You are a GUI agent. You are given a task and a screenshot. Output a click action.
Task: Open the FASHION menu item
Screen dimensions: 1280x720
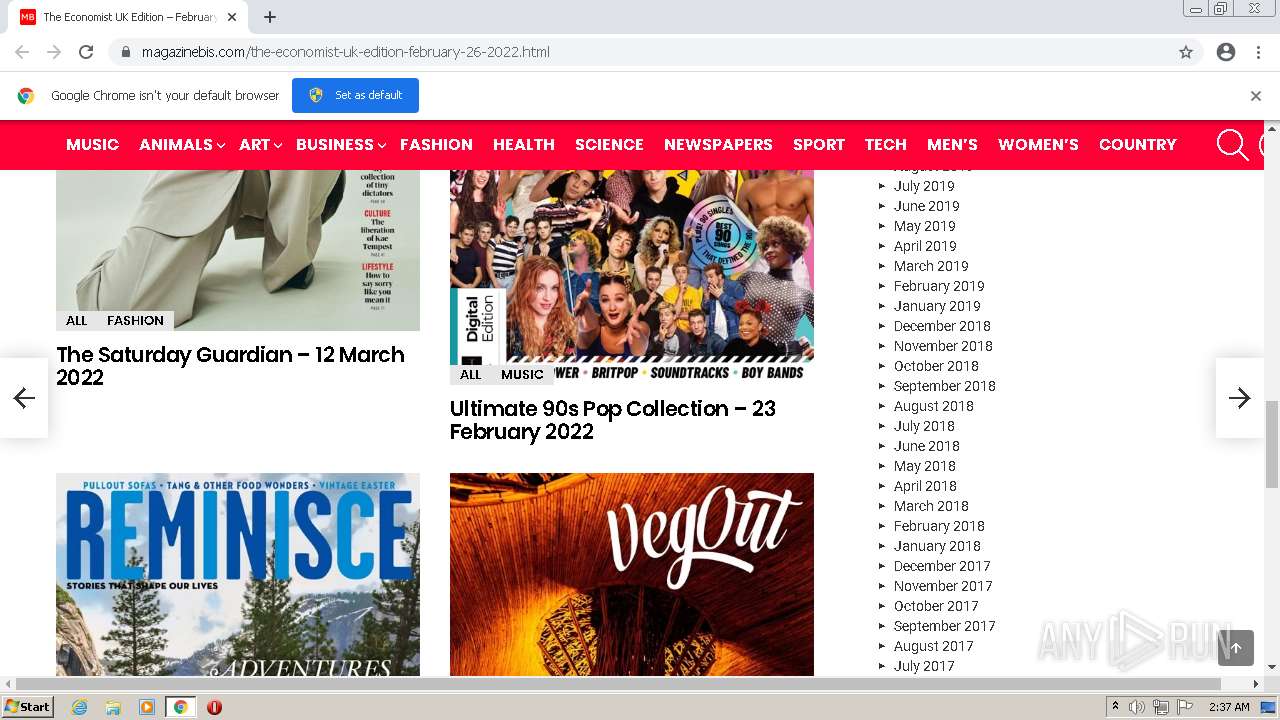tap(436, 145)
